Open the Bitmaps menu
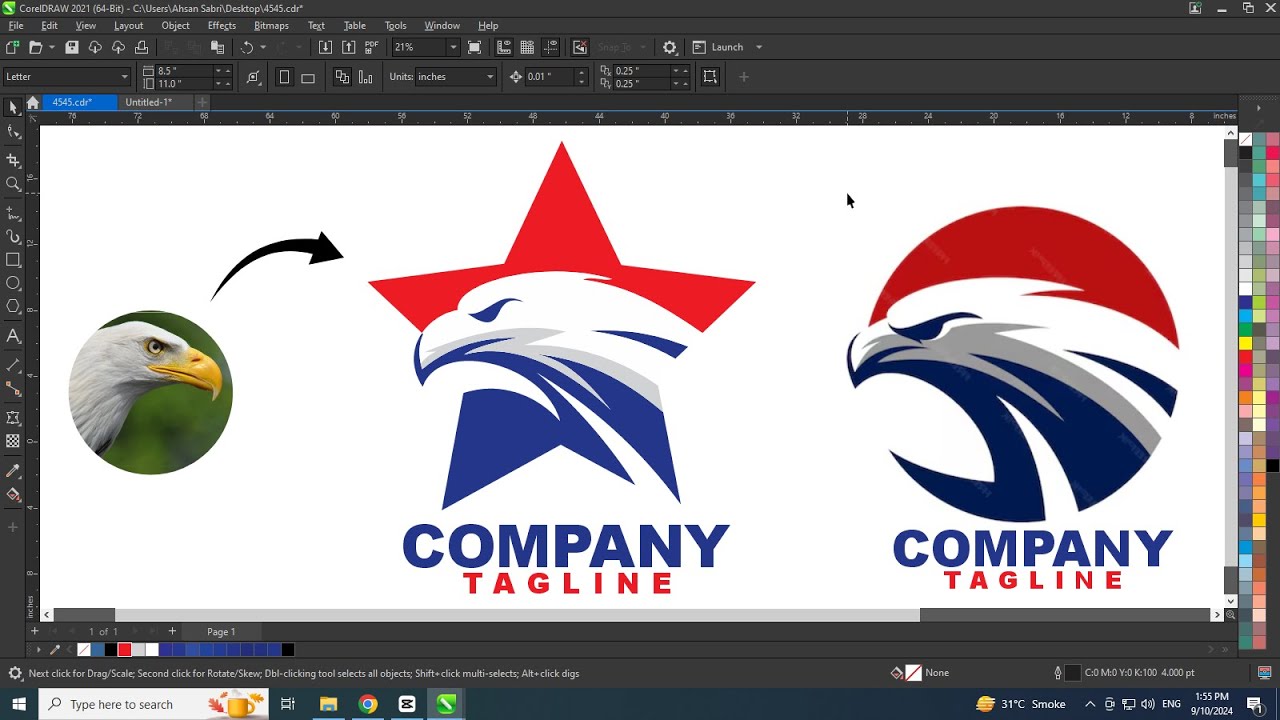The image size is (1280, 720). (x=271, y=26)
